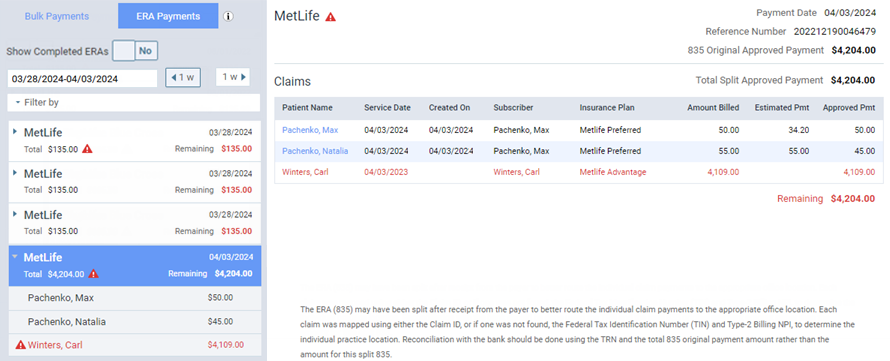The height and width of the screenshot is (361, 890).
Task: Expand the first MetLife 03/28/2024 entry
Action: click(x=15, y=131)
